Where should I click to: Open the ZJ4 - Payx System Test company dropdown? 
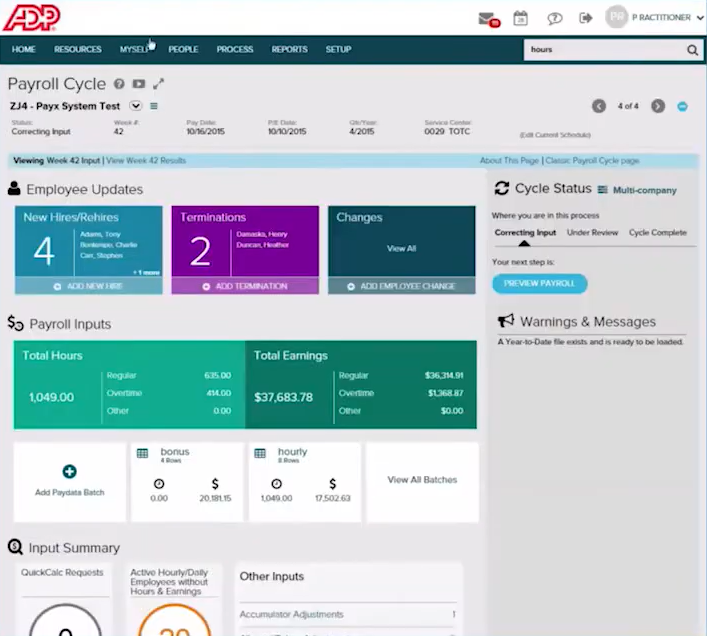click(x=136, y=106)
